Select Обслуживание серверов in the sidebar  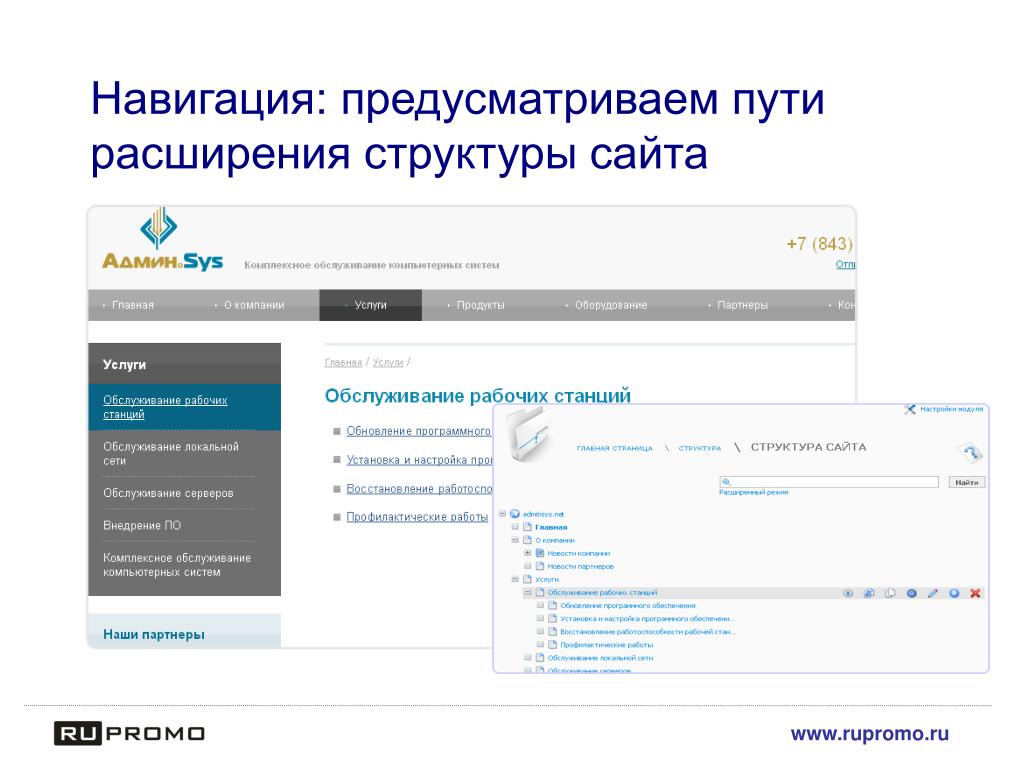168,493
